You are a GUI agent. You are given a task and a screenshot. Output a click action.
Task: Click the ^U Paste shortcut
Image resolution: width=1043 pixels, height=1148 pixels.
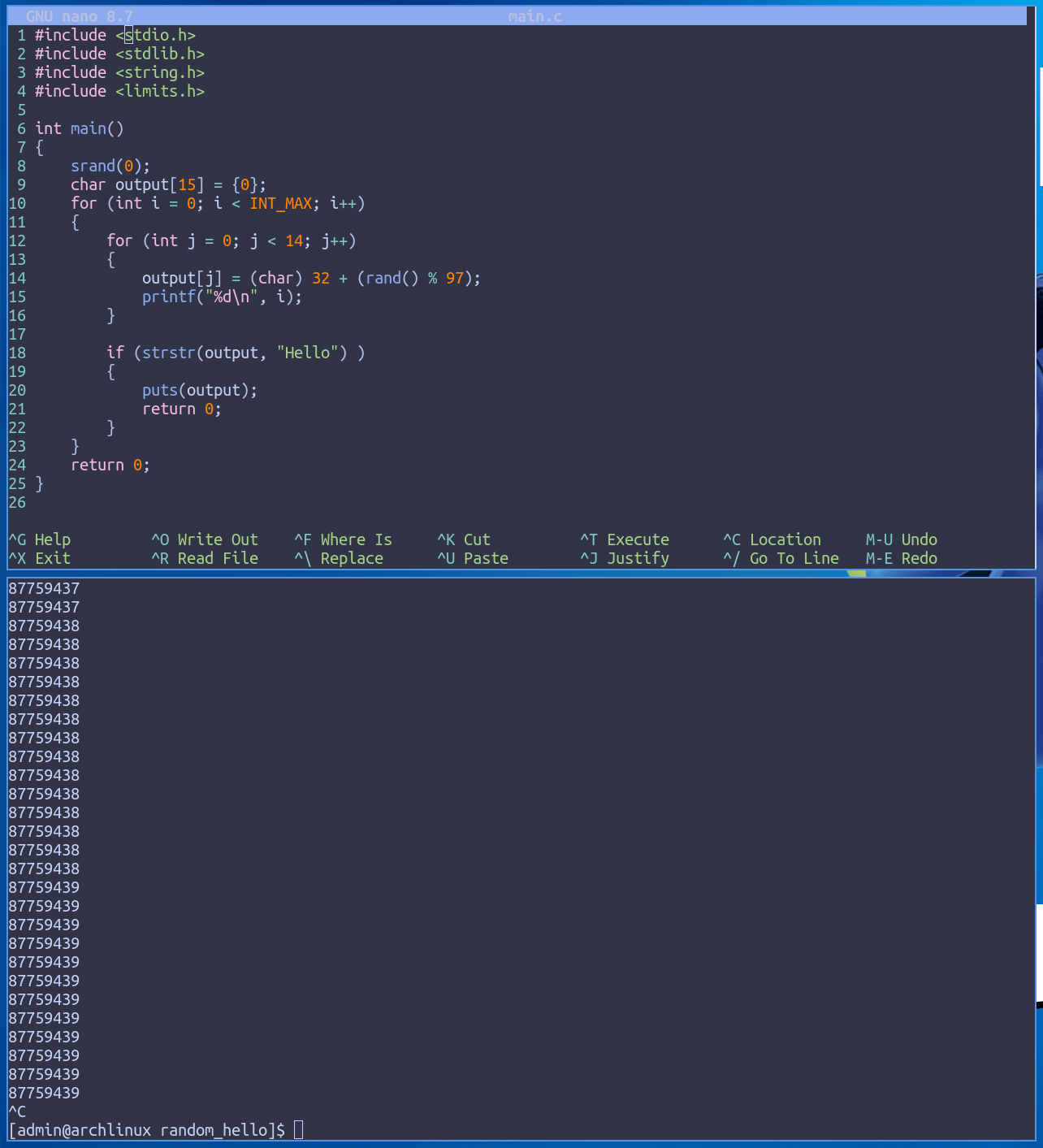pyautogui.click(x=473, y=558)
